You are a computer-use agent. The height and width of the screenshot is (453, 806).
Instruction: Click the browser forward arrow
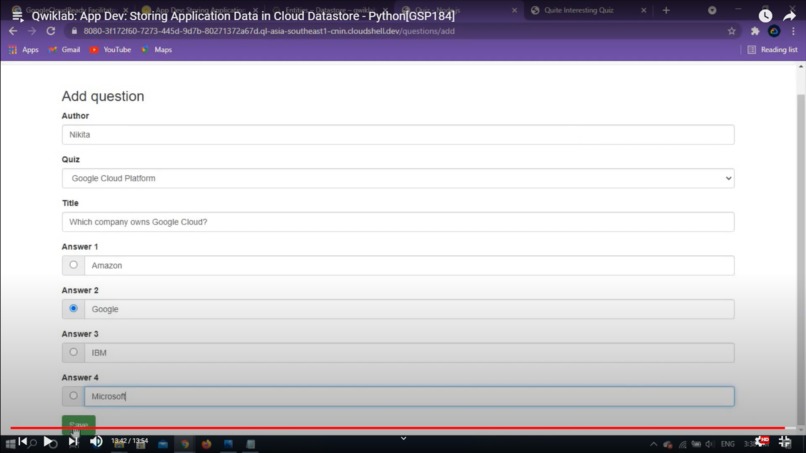pos(32,31)
